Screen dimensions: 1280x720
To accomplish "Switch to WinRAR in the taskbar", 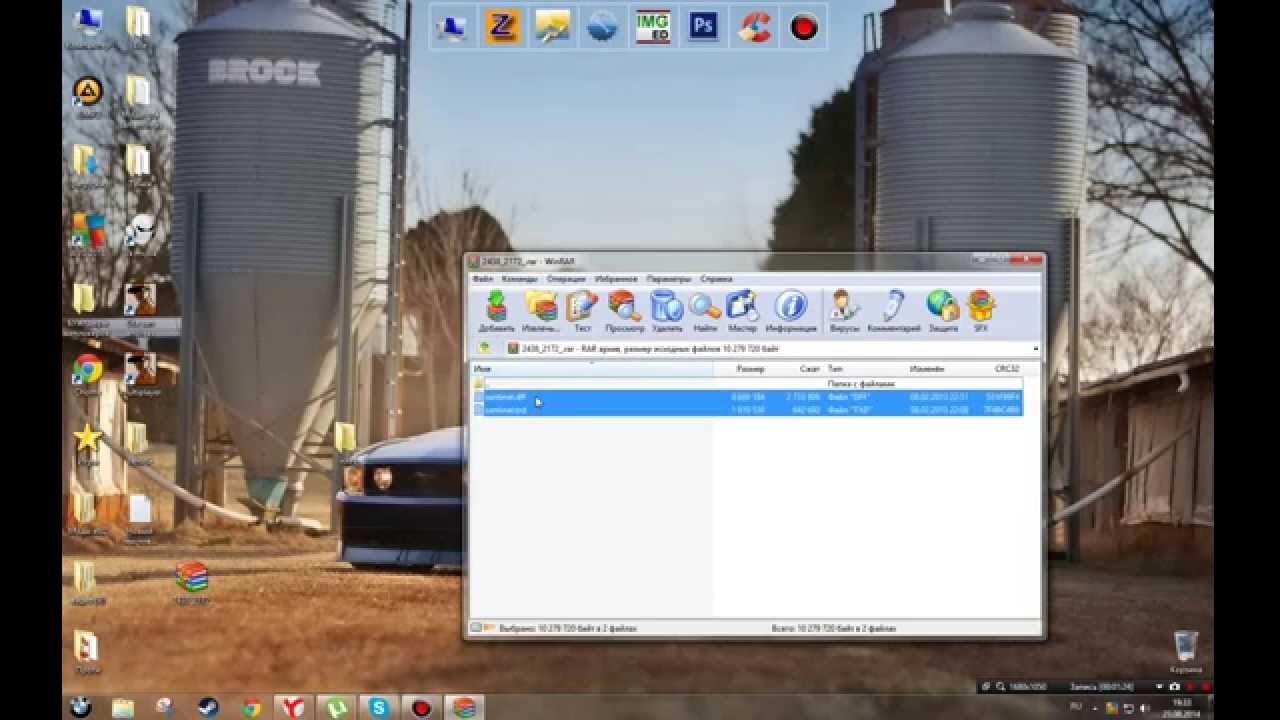I will point(462,707).
